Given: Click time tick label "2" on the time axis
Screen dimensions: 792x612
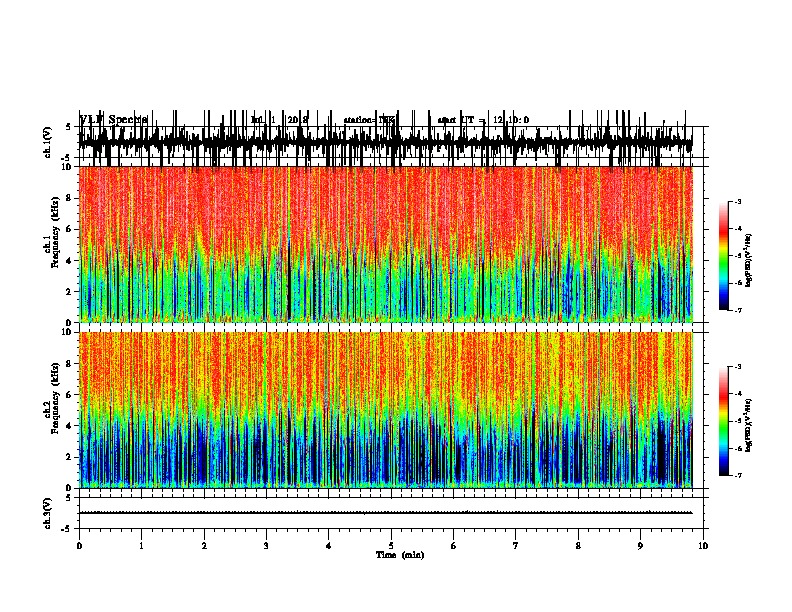Looking at the screenshot, I should pyautogui.click(x=204, y=546).
